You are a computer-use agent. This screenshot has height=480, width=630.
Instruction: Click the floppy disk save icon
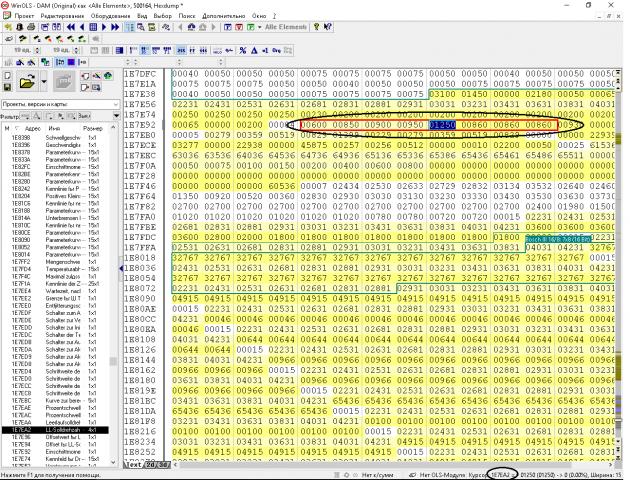[x=7, y=87]
